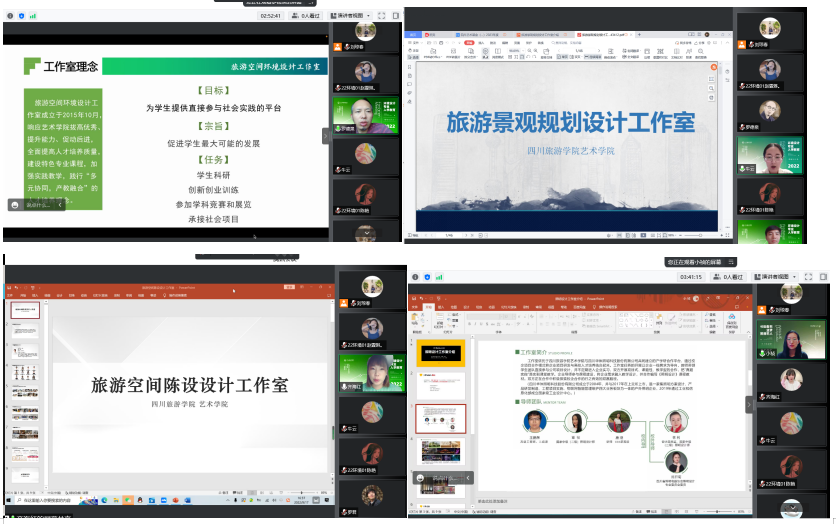Select slide 2 thumbnail in 工作室简介 PowerPoint
The image size is (836, 524).
coord(440,386)
